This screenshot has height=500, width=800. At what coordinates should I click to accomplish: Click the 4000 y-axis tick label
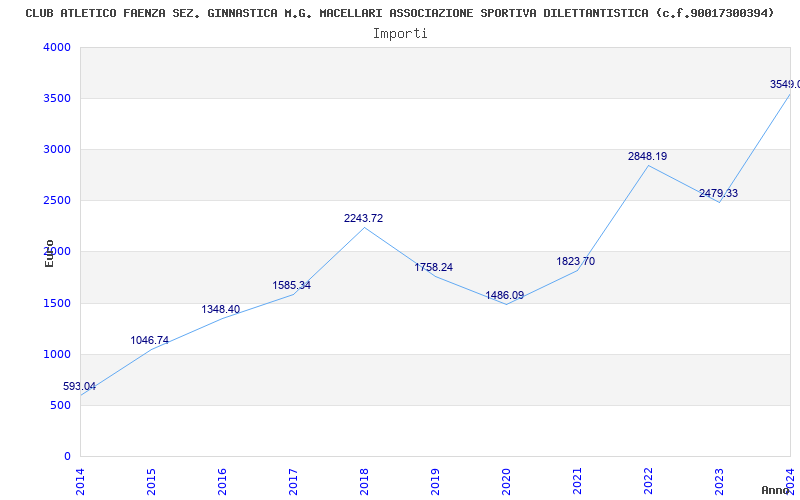coord(57,47)
